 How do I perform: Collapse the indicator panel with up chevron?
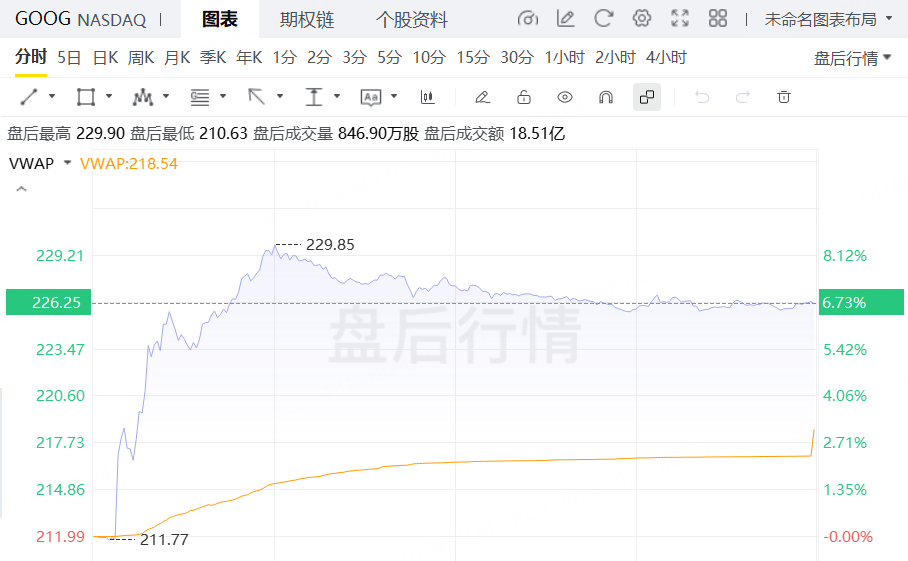coord(20,189)
